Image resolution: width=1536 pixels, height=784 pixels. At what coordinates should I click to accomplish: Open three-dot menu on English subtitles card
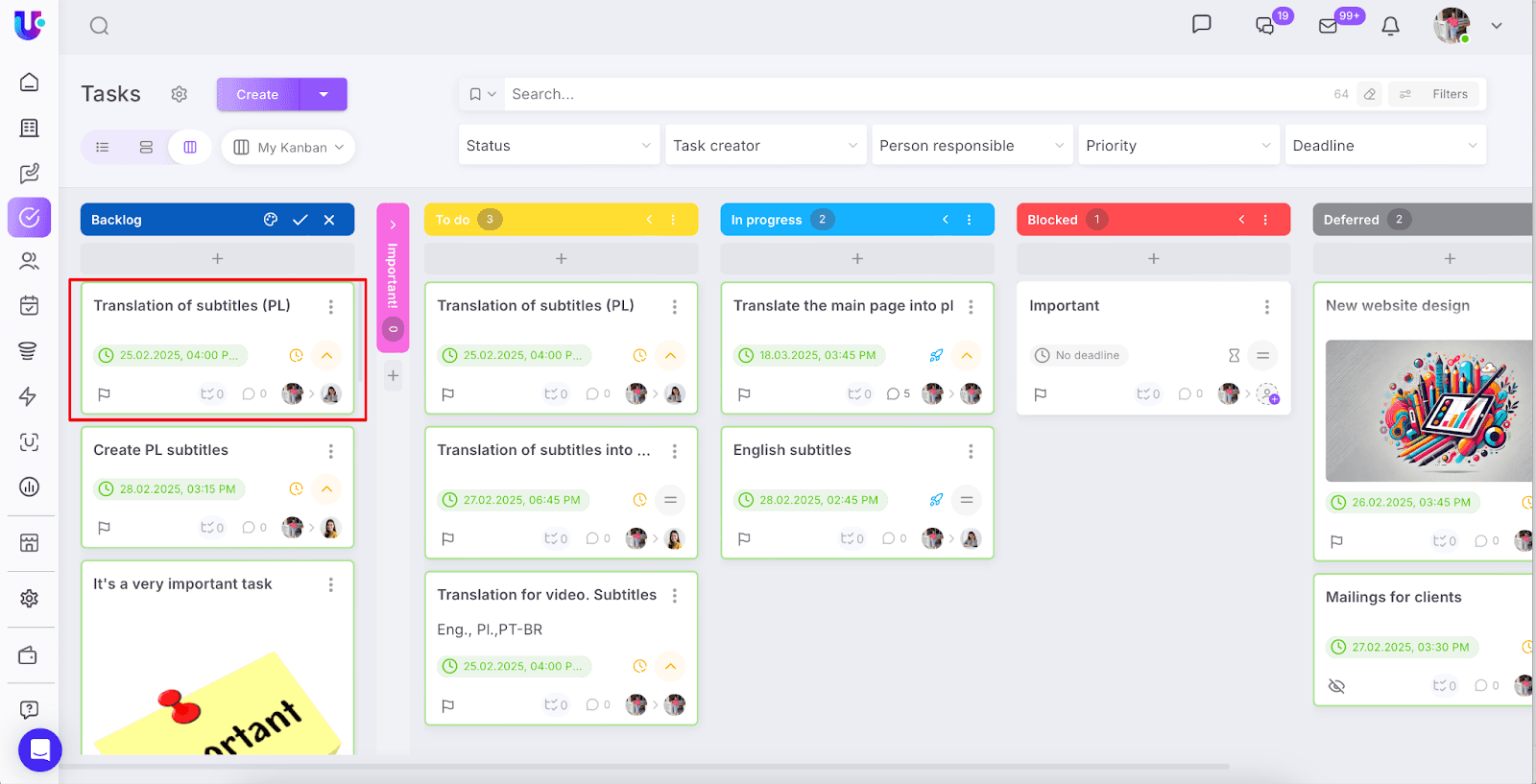click(971, 451)
